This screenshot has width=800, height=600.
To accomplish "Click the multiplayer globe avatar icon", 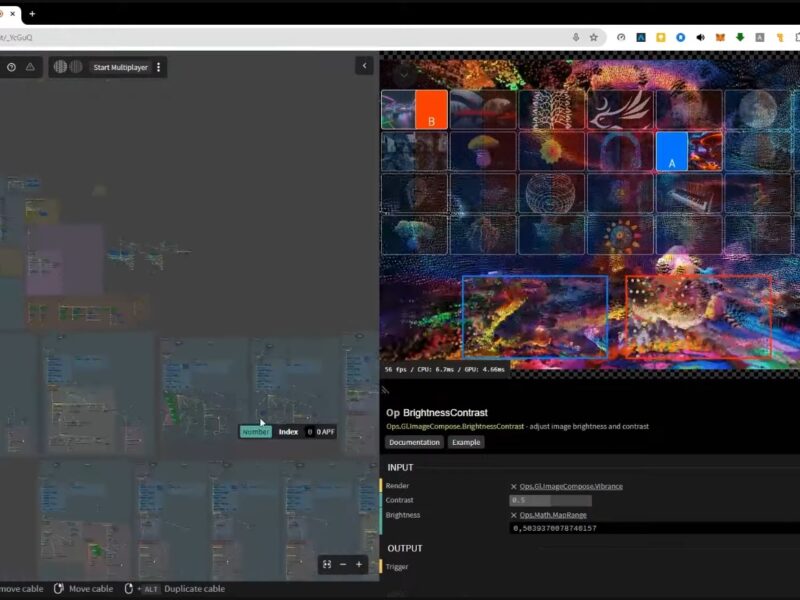I will click(x=60, y=67).
